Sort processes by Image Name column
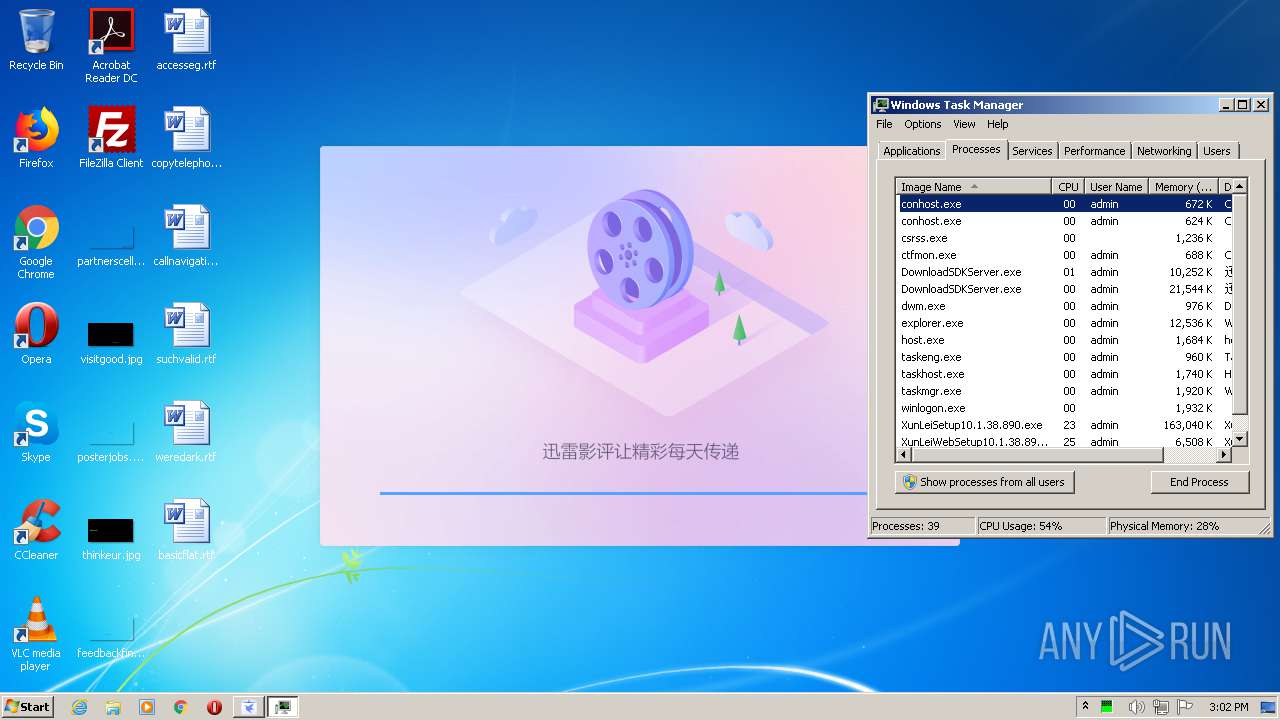 (x=974, y=187)
